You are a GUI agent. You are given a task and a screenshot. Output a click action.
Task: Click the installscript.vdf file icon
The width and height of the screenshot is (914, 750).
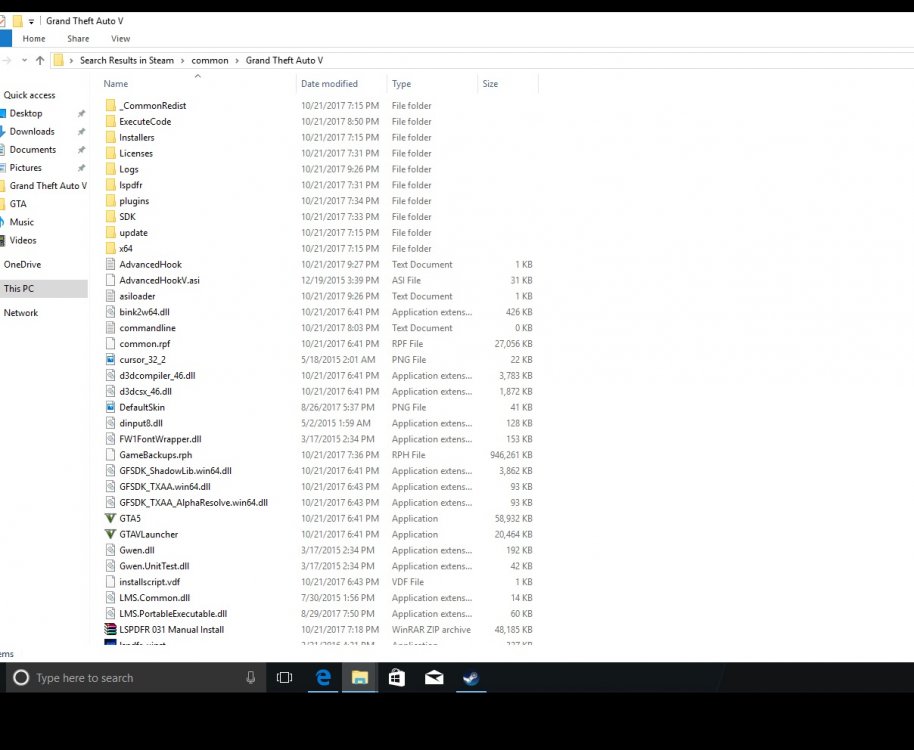click(x=110, y=582)
